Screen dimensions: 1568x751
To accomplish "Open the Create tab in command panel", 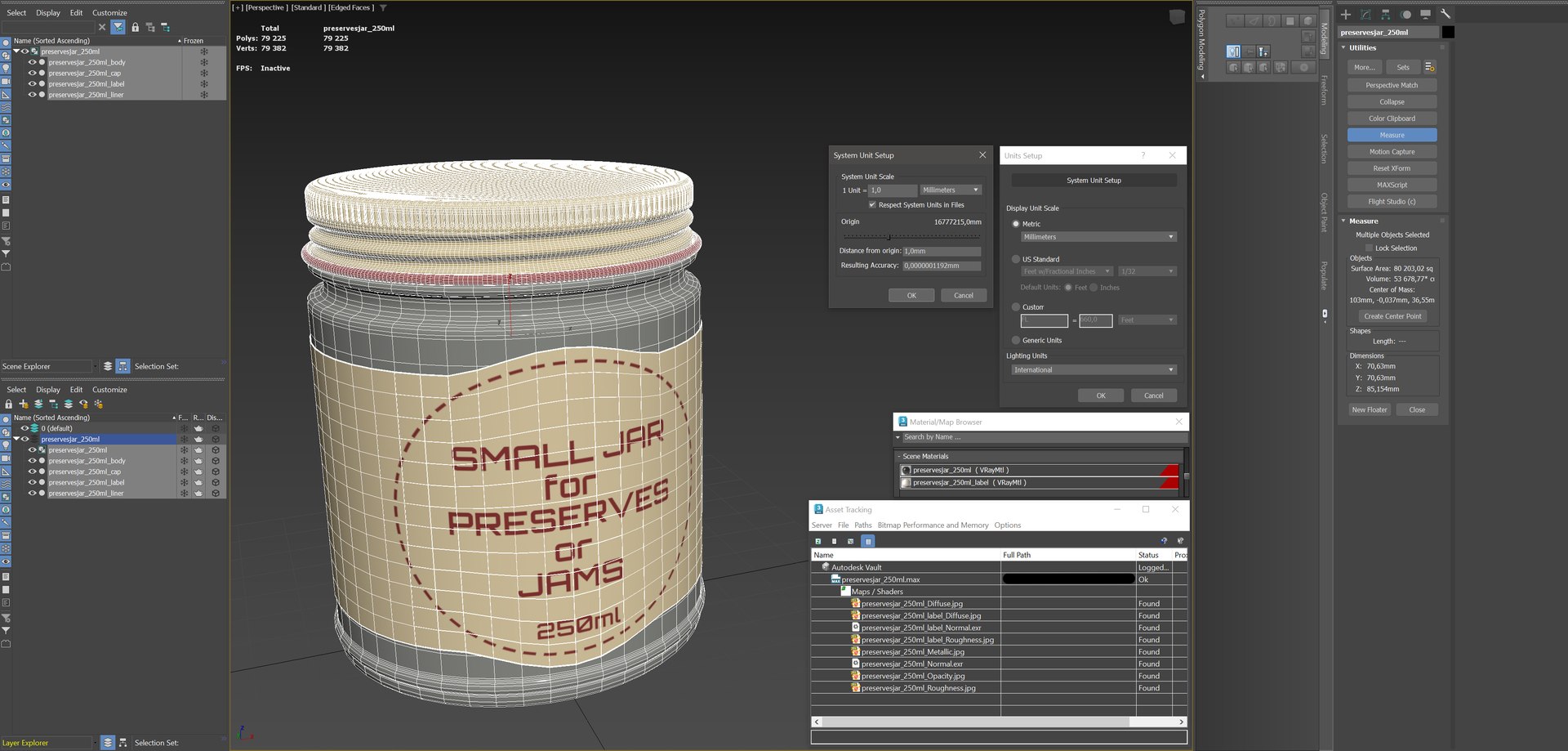I will 1346,14.
